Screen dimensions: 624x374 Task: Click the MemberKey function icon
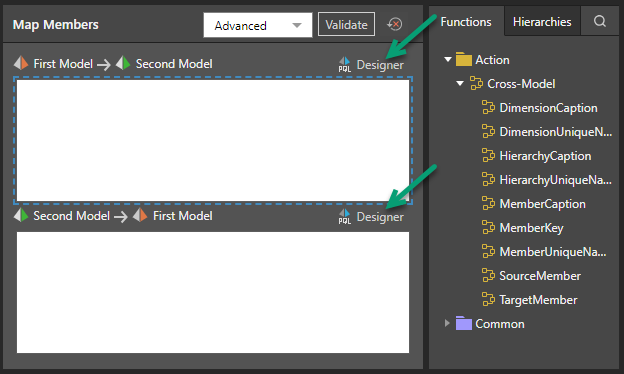[x=488, y=228]
